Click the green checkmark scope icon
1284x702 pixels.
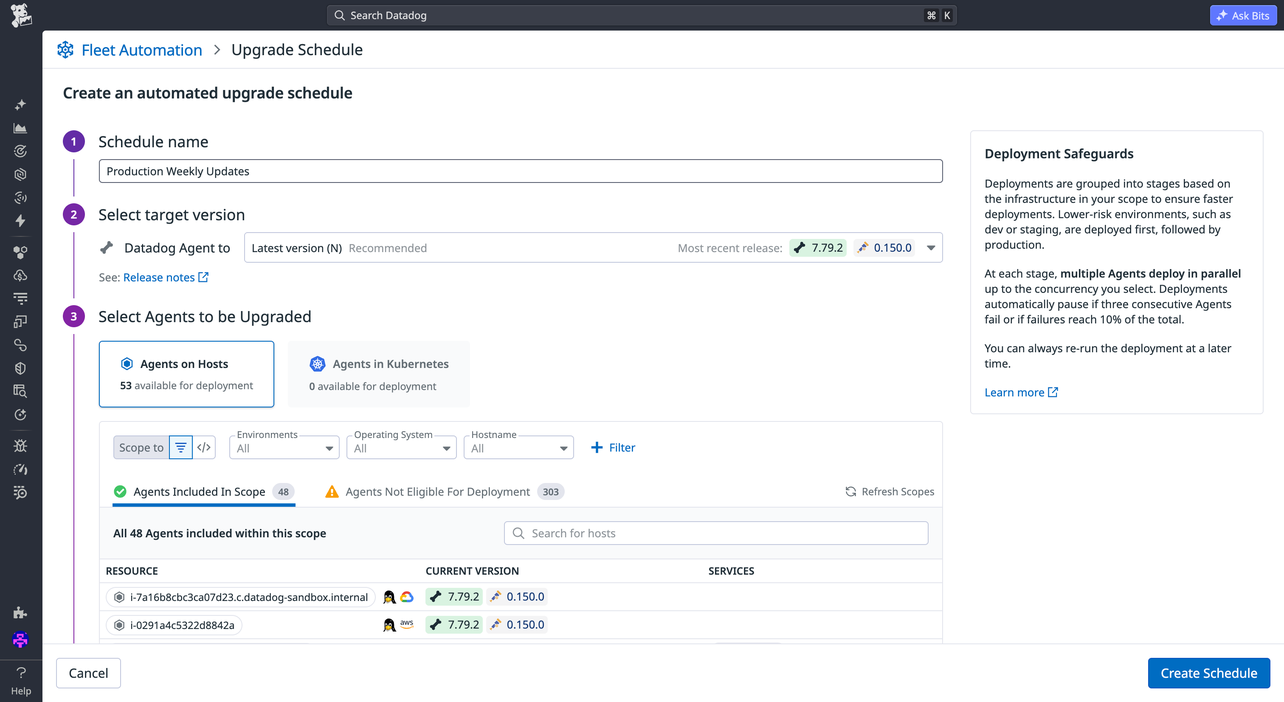pyautogui.click(x=120, y=492)
